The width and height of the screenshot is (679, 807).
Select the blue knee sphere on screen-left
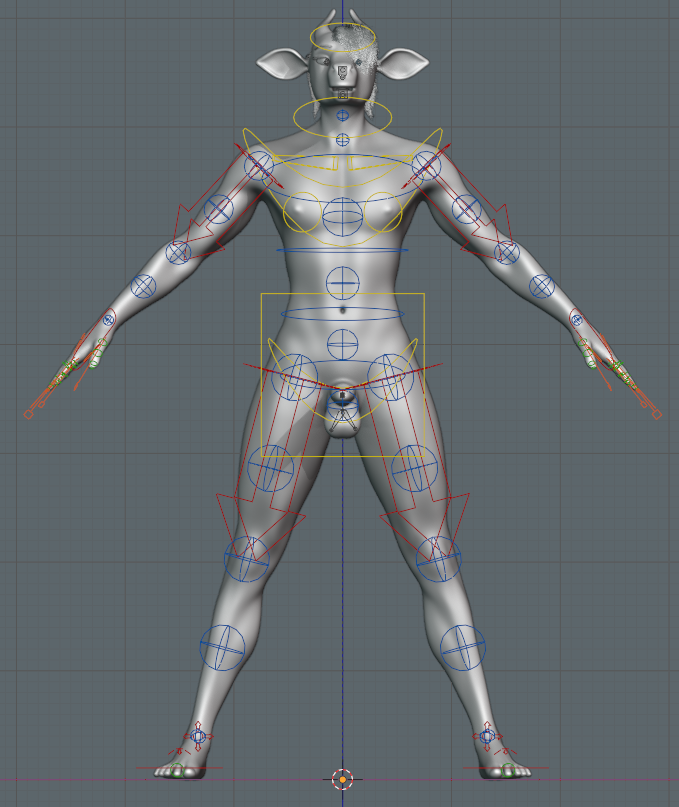(x=247, y=559)
